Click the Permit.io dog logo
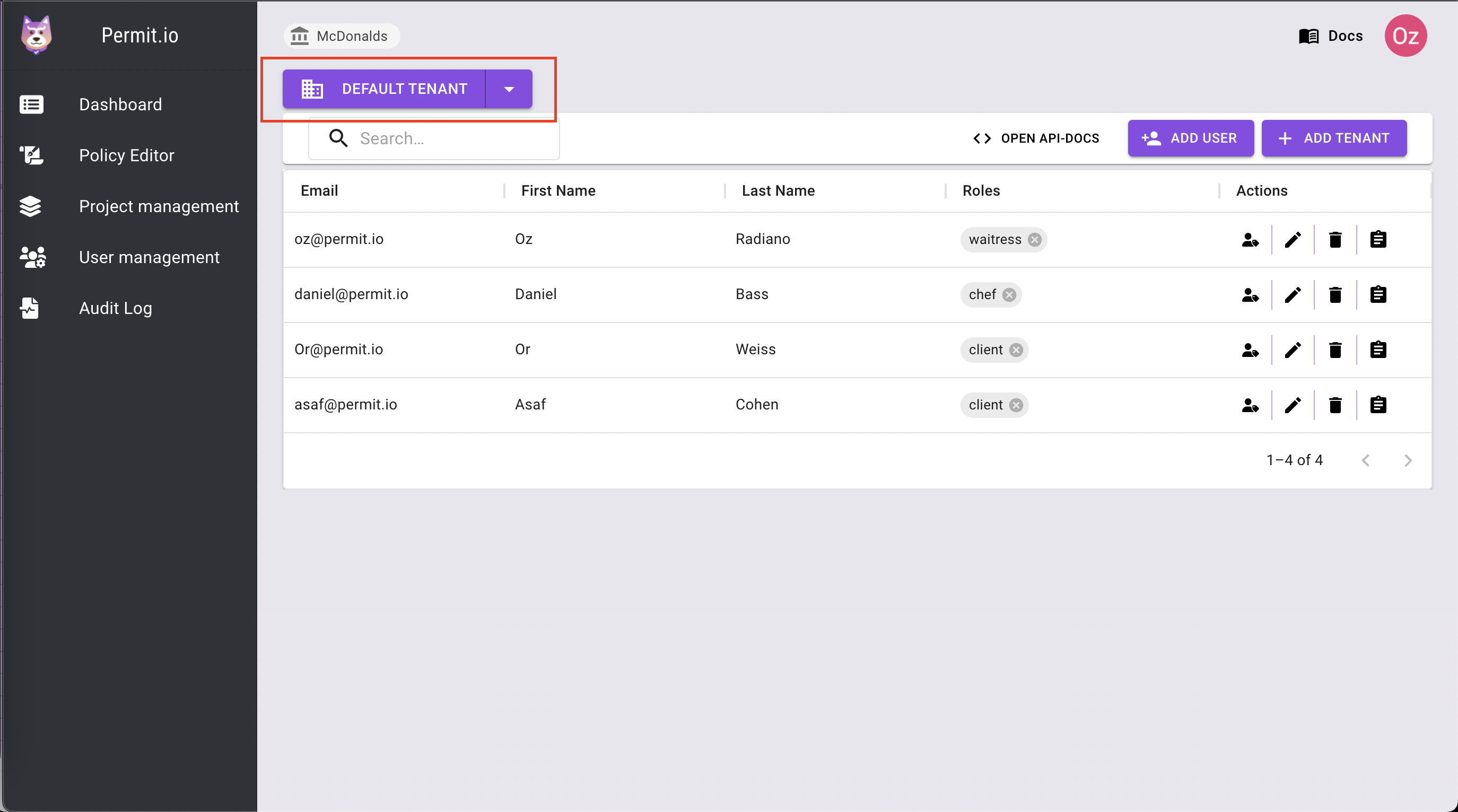Image resolution: width=1458 pixels, height=812 pixels. [x=36, y=34]
